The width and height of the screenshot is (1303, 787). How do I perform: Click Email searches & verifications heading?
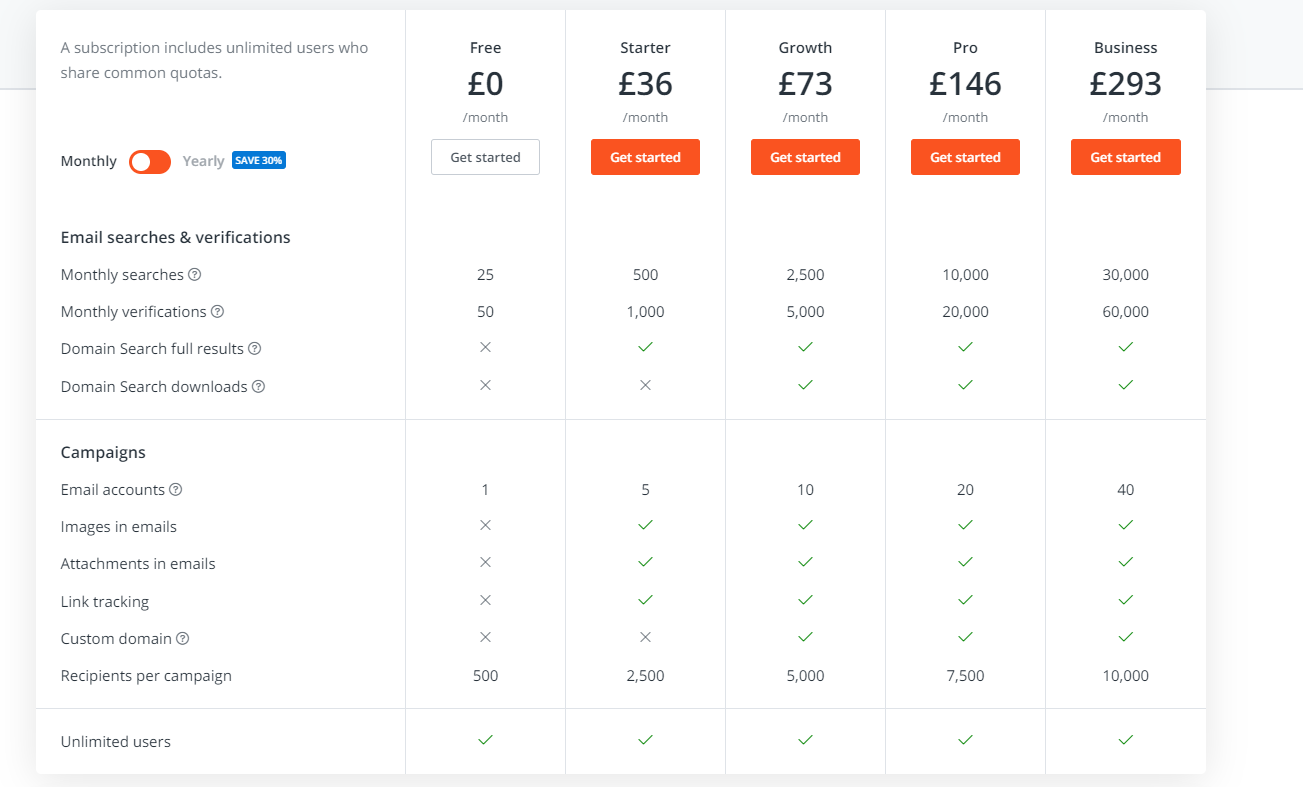175,237
